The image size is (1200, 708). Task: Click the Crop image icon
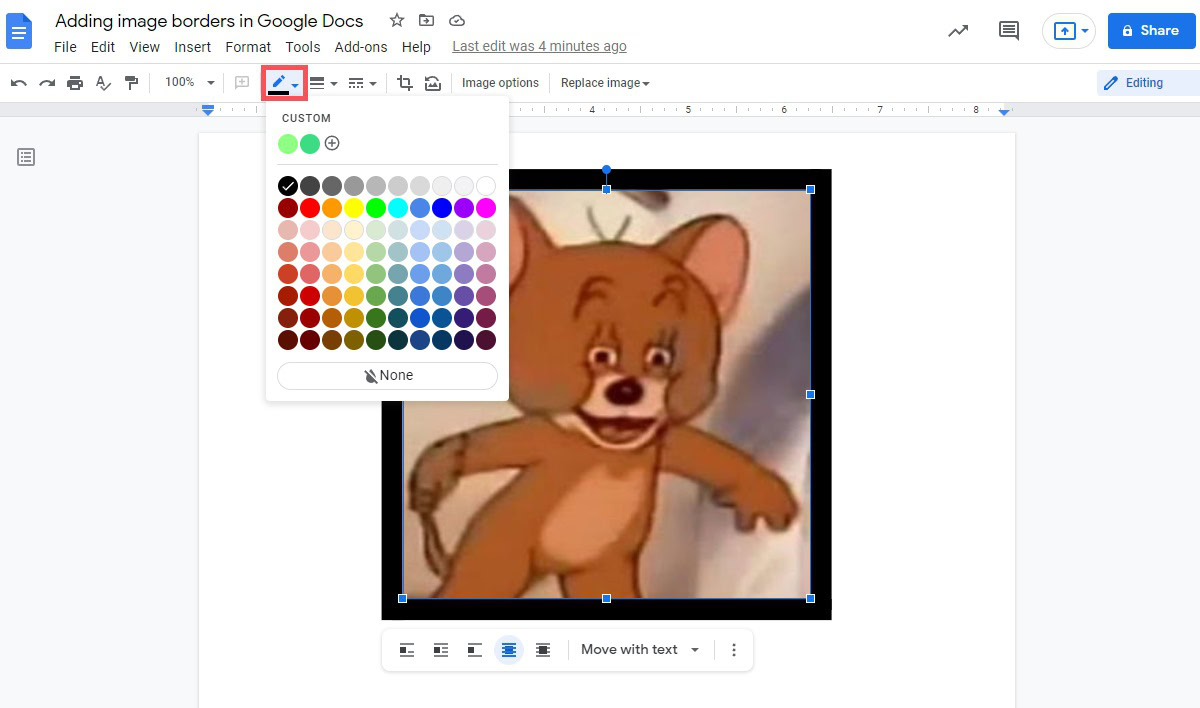click(x=405, y=83)
